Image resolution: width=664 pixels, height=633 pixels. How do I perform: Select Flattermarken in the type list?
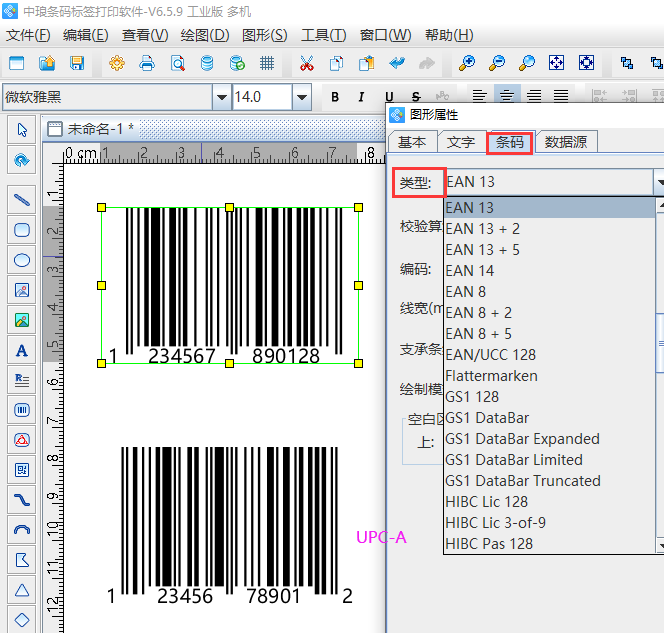(x=550, y=376)
